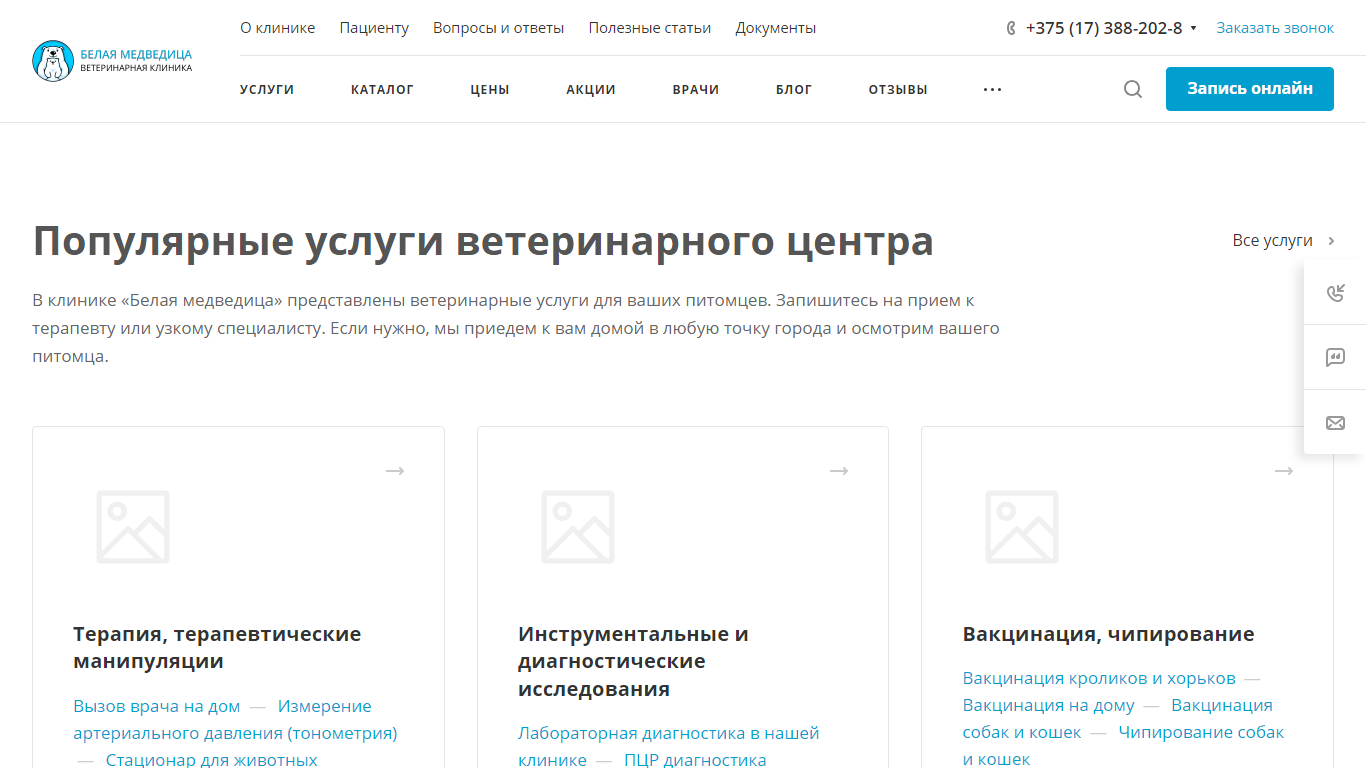Click the Viber phone icon near number

pyautogui.click(x=1011, y=28)
